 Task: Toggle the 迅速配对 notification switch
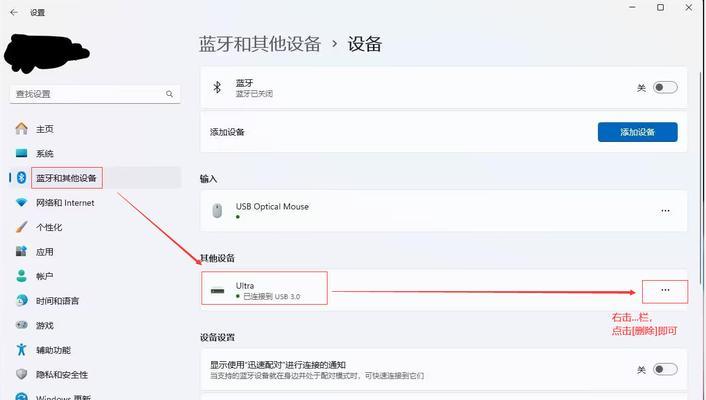coord(665,369)
